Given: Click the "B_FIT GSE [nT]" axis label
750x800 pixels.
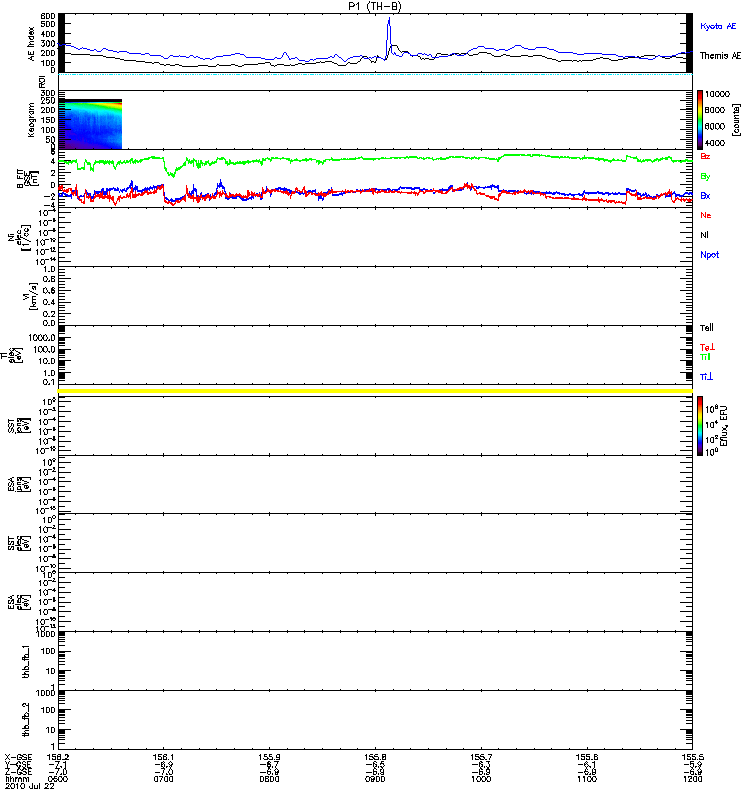Looking at the screenshot, I should (x=28, y=179).
